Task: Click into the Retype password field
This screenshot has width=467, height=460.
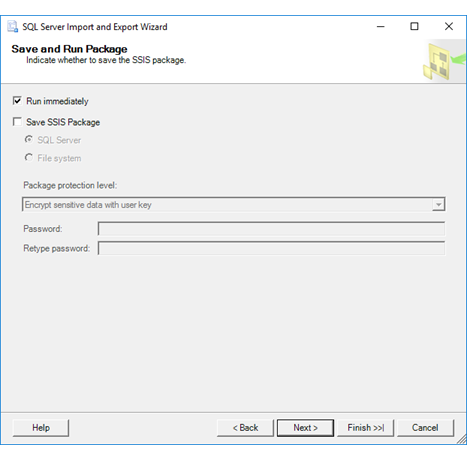Action: coord(271,248)
